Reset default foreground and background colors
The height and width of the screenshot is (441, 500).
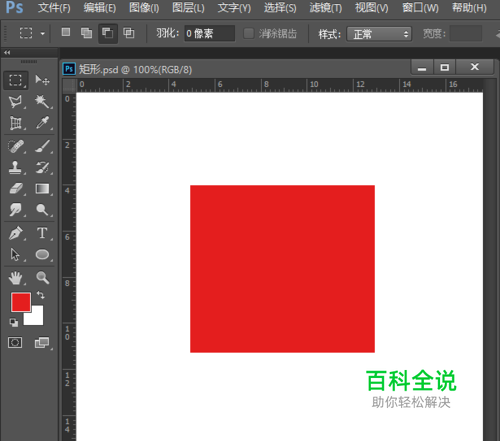pos(14,322)
